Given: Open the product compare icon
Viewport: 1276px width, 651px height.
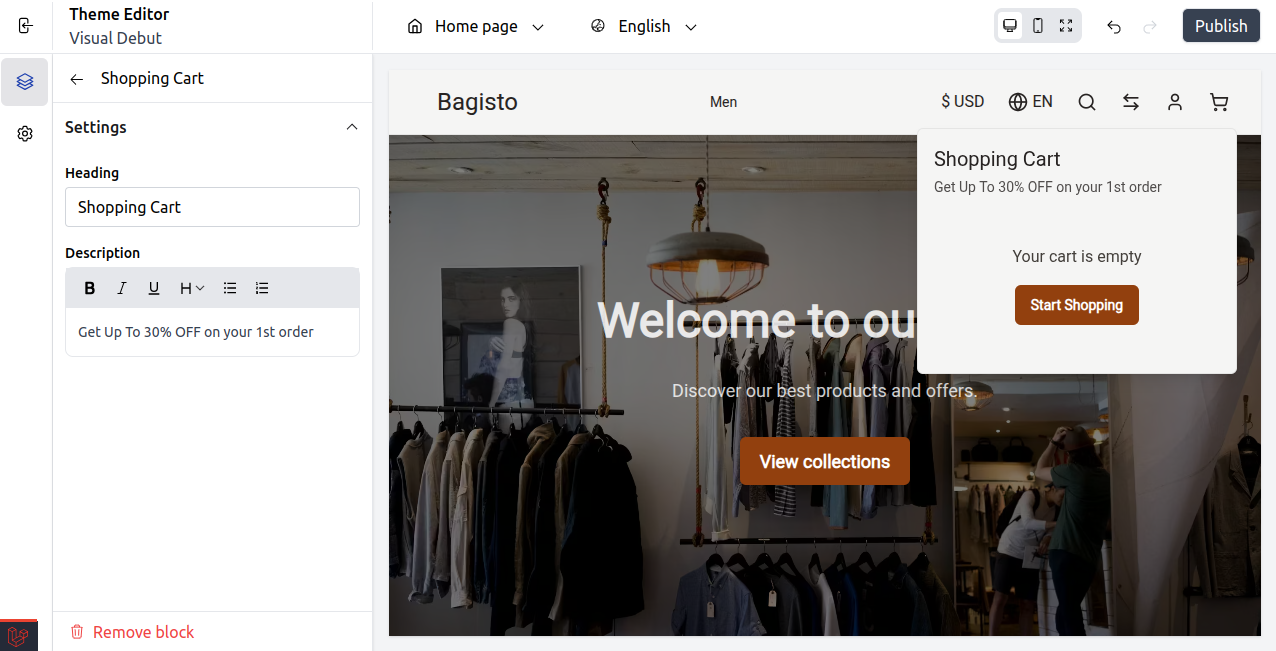Looking at the screenshot, I should click(x=1131, y=102).
